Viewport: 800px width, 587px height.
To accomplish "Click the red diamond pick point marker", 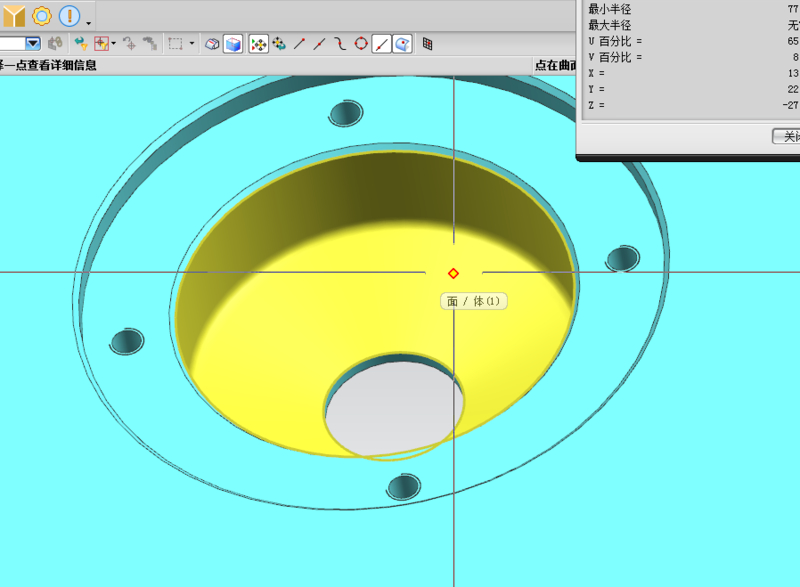I will 453,274.
